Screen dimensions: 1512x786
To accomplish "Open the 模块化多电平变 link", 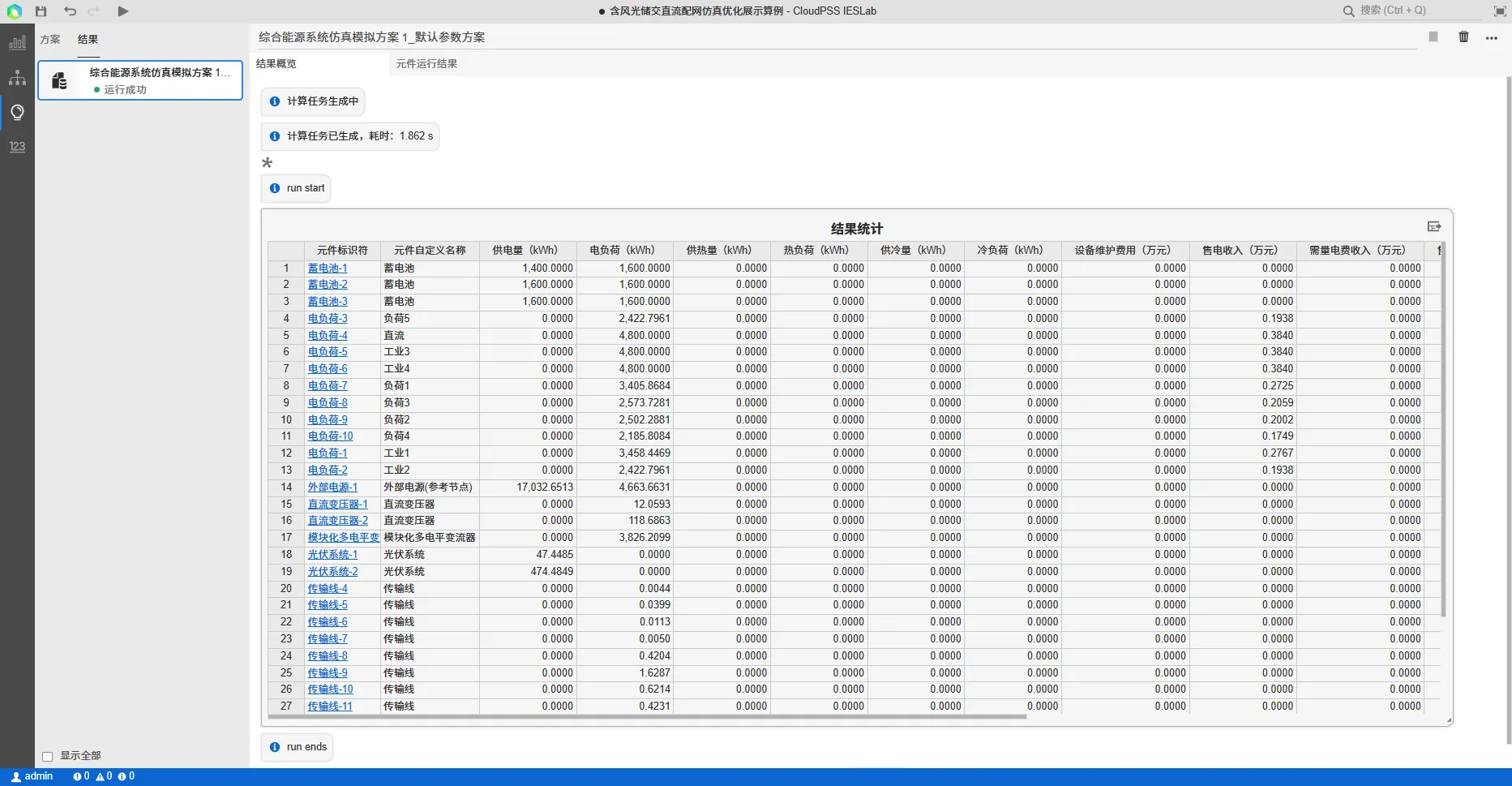I will [x=344, y=538].
